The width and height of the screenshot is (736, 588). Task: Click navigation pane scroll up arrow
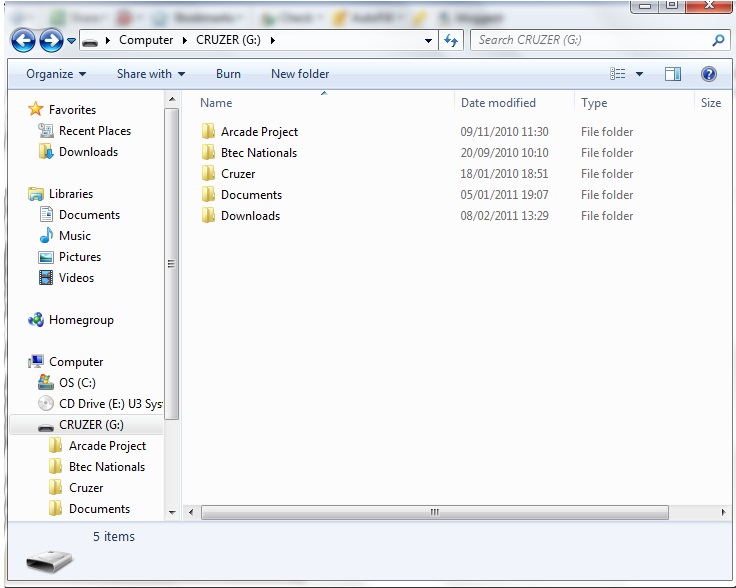(172, 99)
